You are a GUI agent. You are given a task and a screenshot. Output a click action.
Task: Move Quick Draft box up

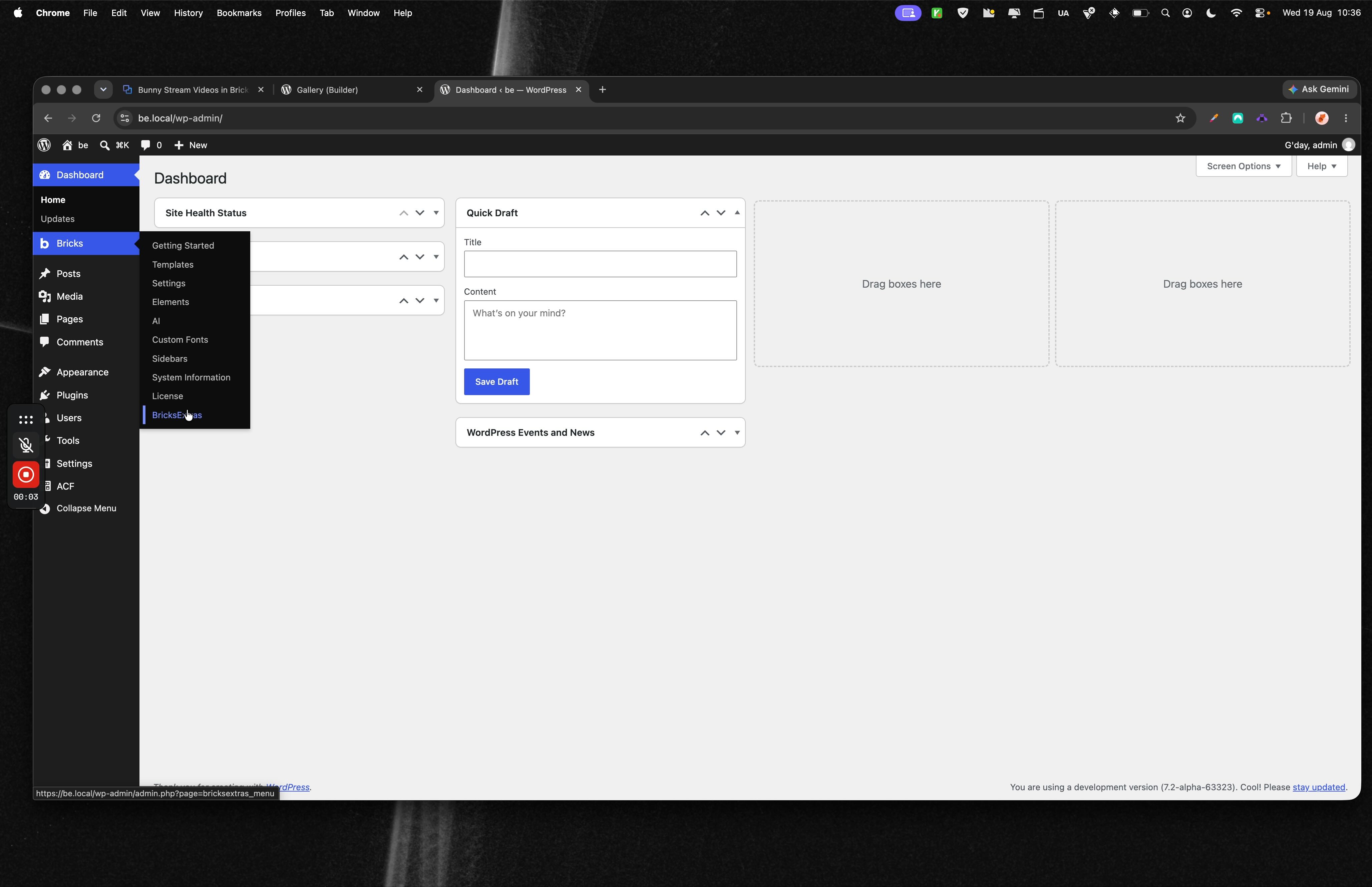[x=705, y=213]
